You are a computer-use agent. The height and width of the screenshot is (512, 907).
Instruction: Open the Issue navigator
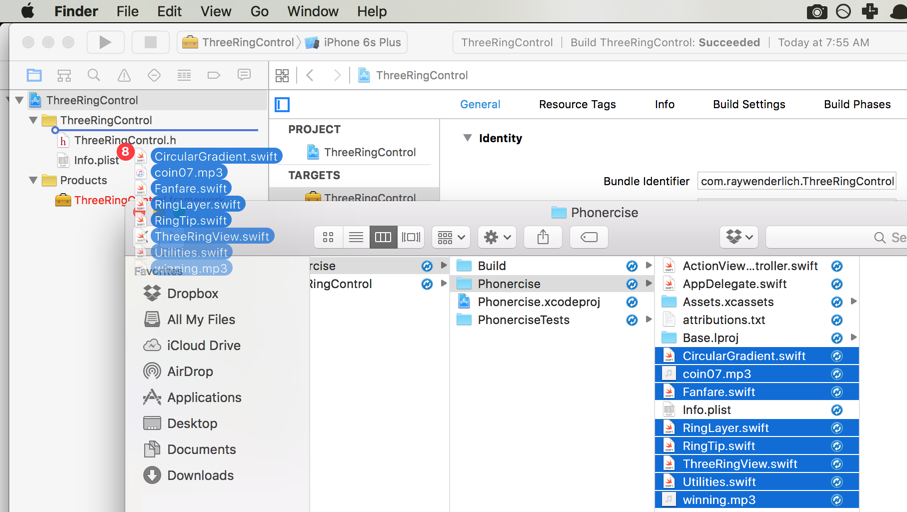click(124, 75)
